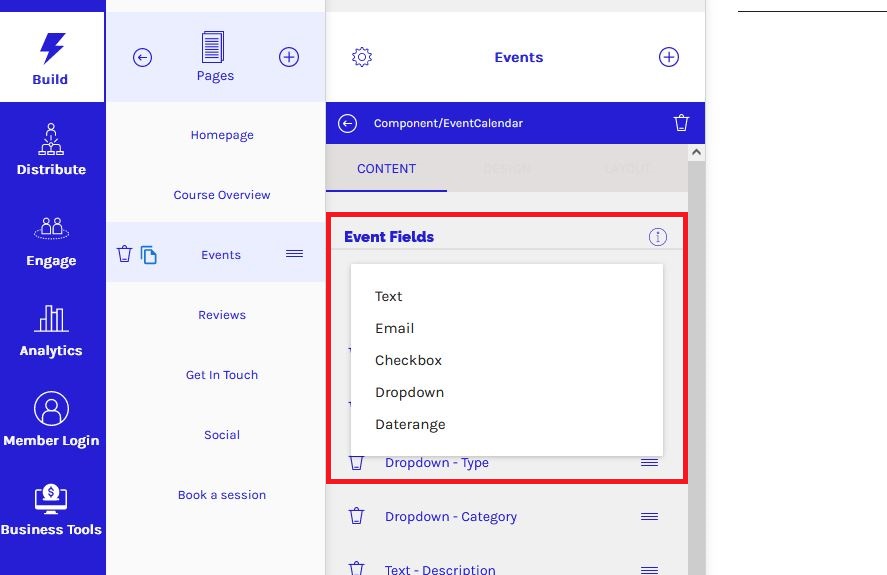Viewport: 887px width, 575px height.
Task: Open Business Tools in sidebar
Action: (x=51, y=510)
